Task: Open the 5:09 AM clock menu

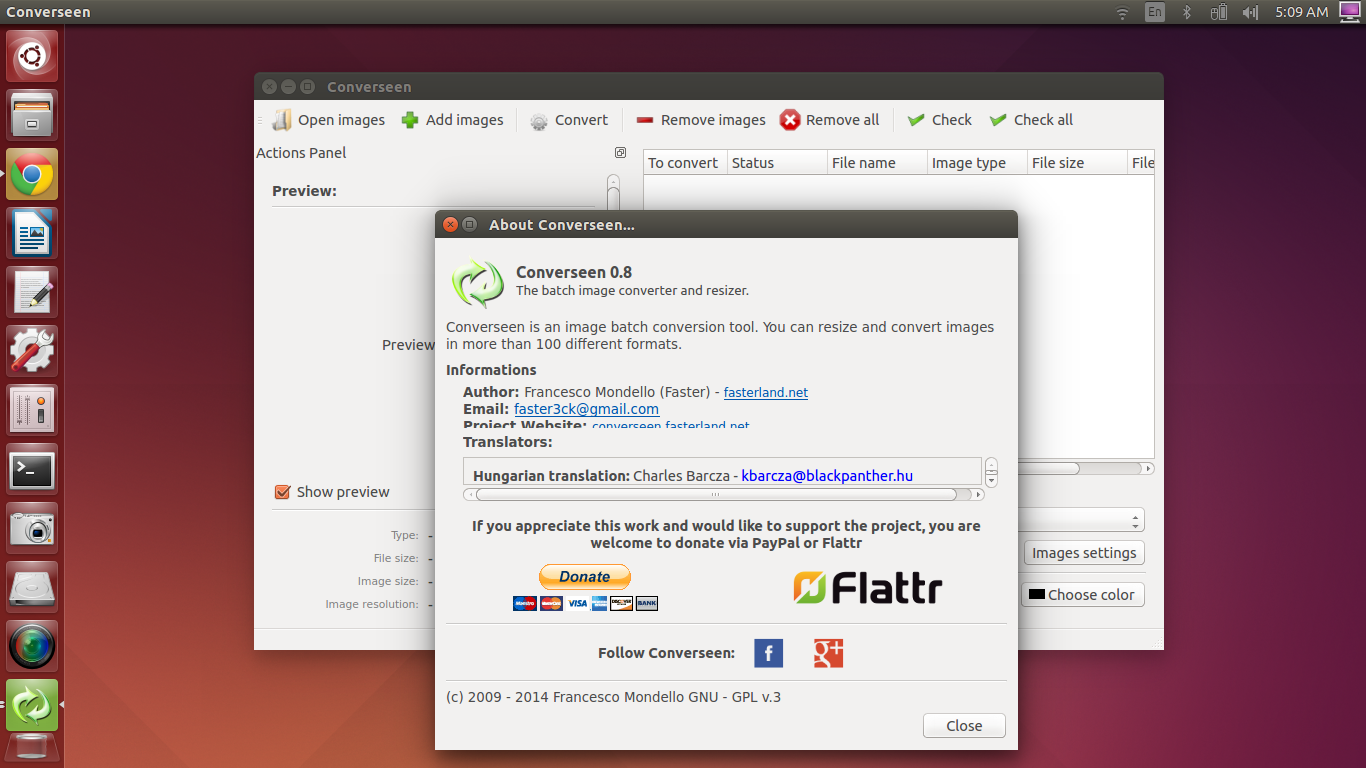Action: [x=1302, y=12]
